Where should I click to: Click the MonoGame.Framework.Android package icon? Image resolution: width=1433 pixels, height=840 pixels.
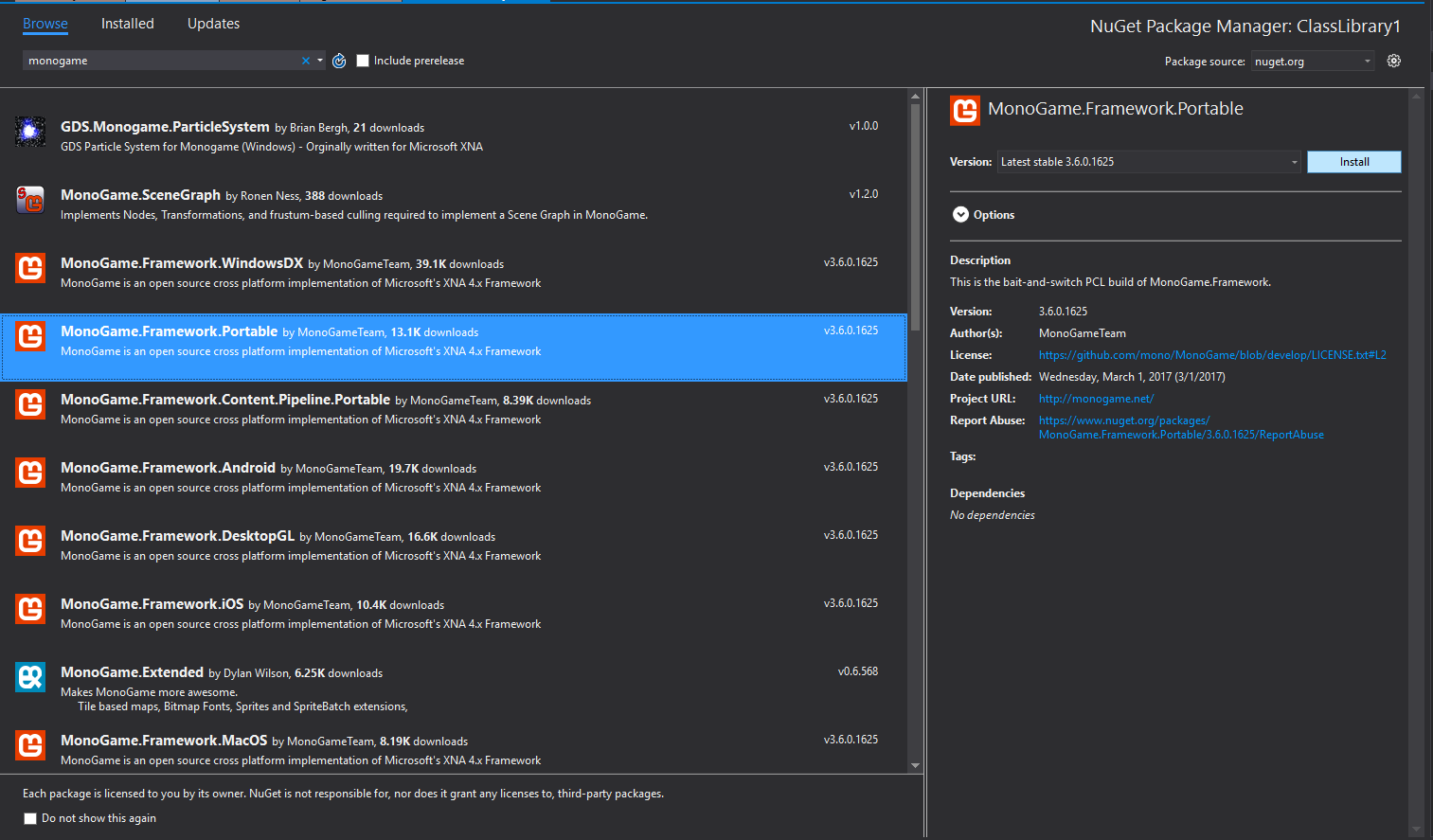tap(30, 473)
